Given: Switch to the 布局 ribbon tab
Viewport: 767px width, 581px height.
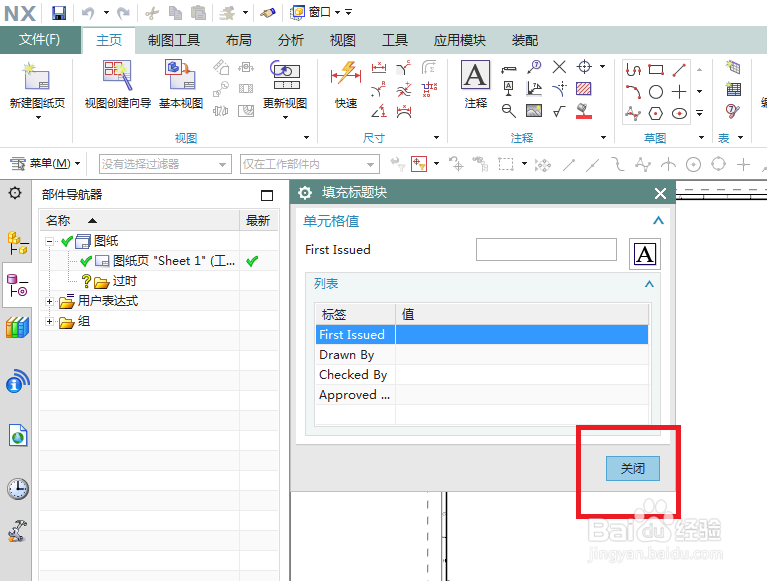Looking at the screenshot, I should click(x=239, y=40).
